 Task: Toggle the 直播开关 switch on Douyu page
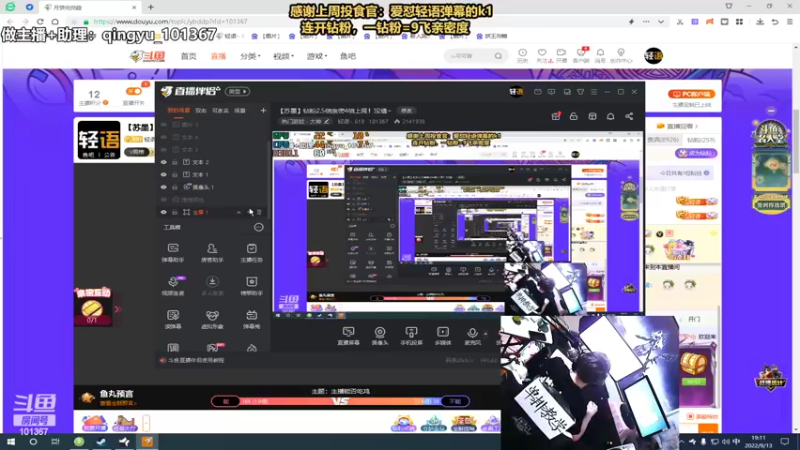(x=134, y=91)
